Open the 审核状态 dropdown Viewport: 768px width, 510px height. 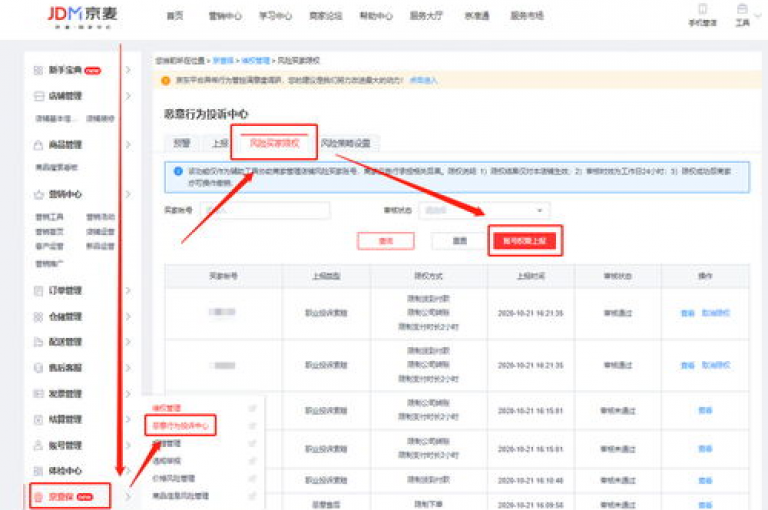click(x=484, y=211)
